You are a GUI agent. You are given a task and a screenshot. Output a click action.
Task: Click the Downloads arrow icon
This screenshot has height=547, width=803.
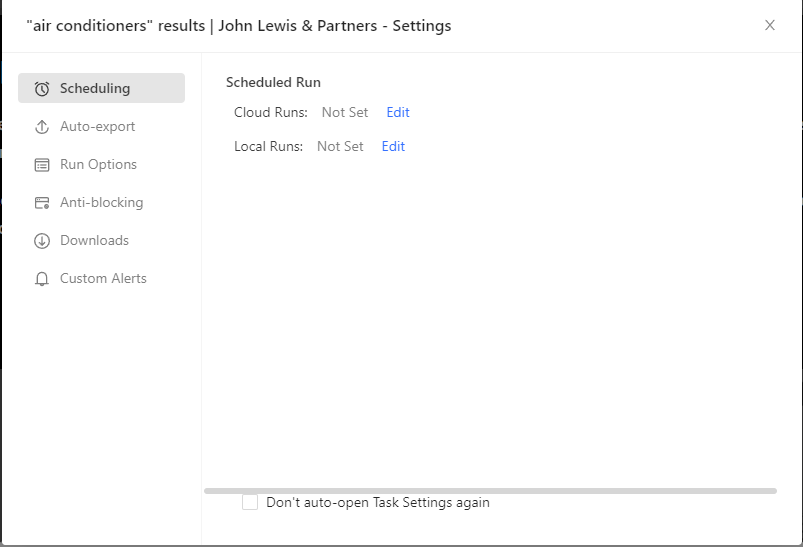pyautogui.click(x=42, y=241)
